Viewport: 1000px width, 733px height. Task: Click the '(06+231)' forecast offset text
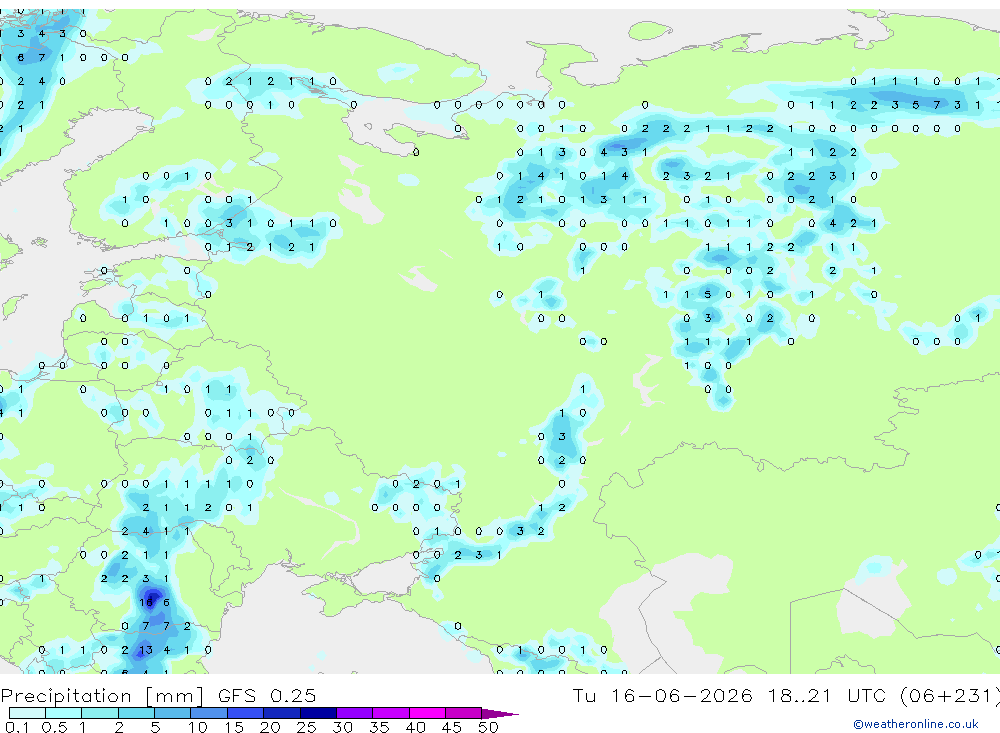tap(951, 695)
